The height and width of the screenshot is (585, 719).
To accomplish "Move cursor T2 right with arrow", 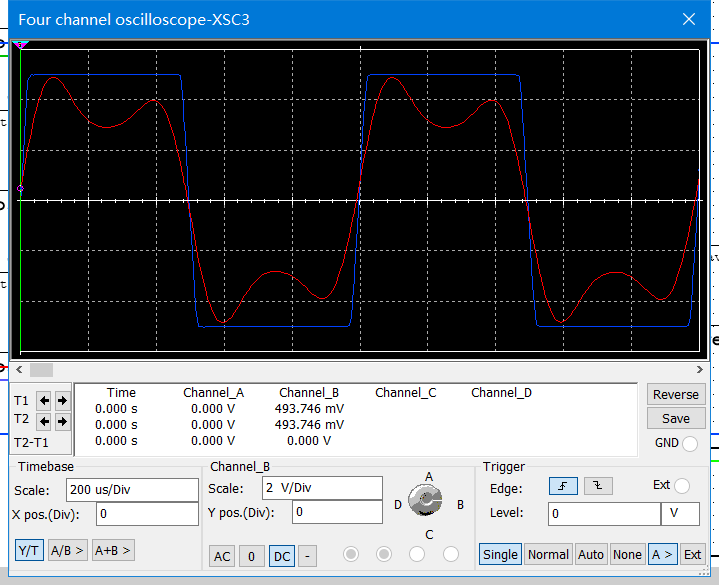I will pos(62,421).
